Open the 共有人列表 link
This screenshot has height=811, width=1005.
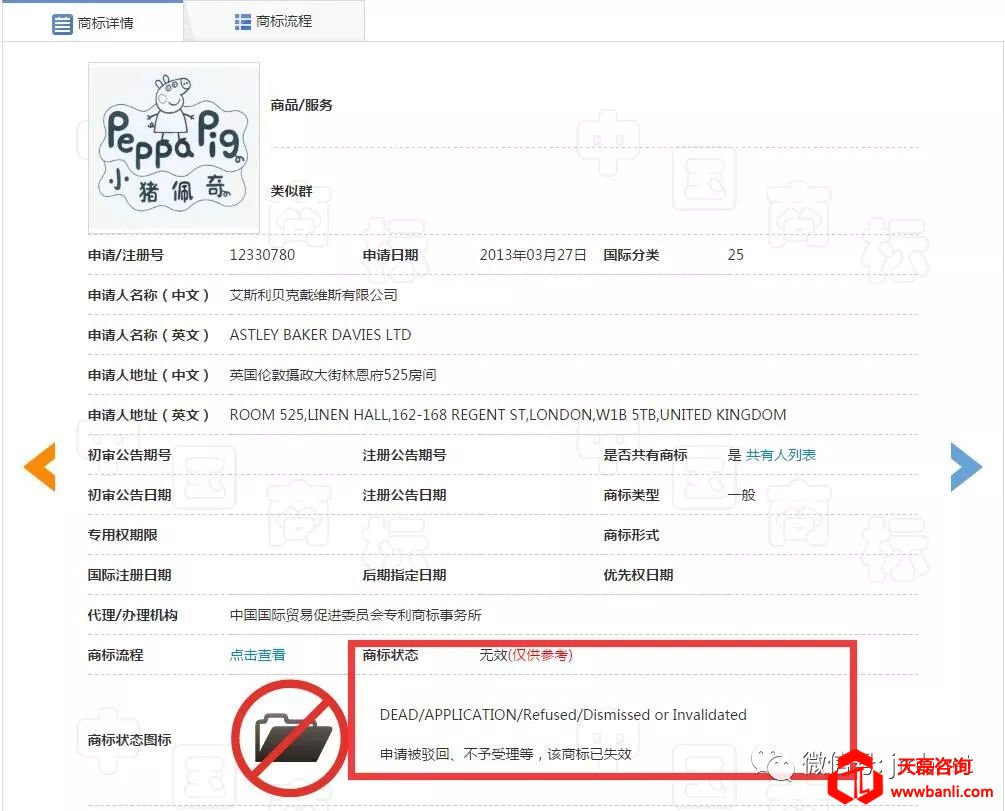click(780, 455)
